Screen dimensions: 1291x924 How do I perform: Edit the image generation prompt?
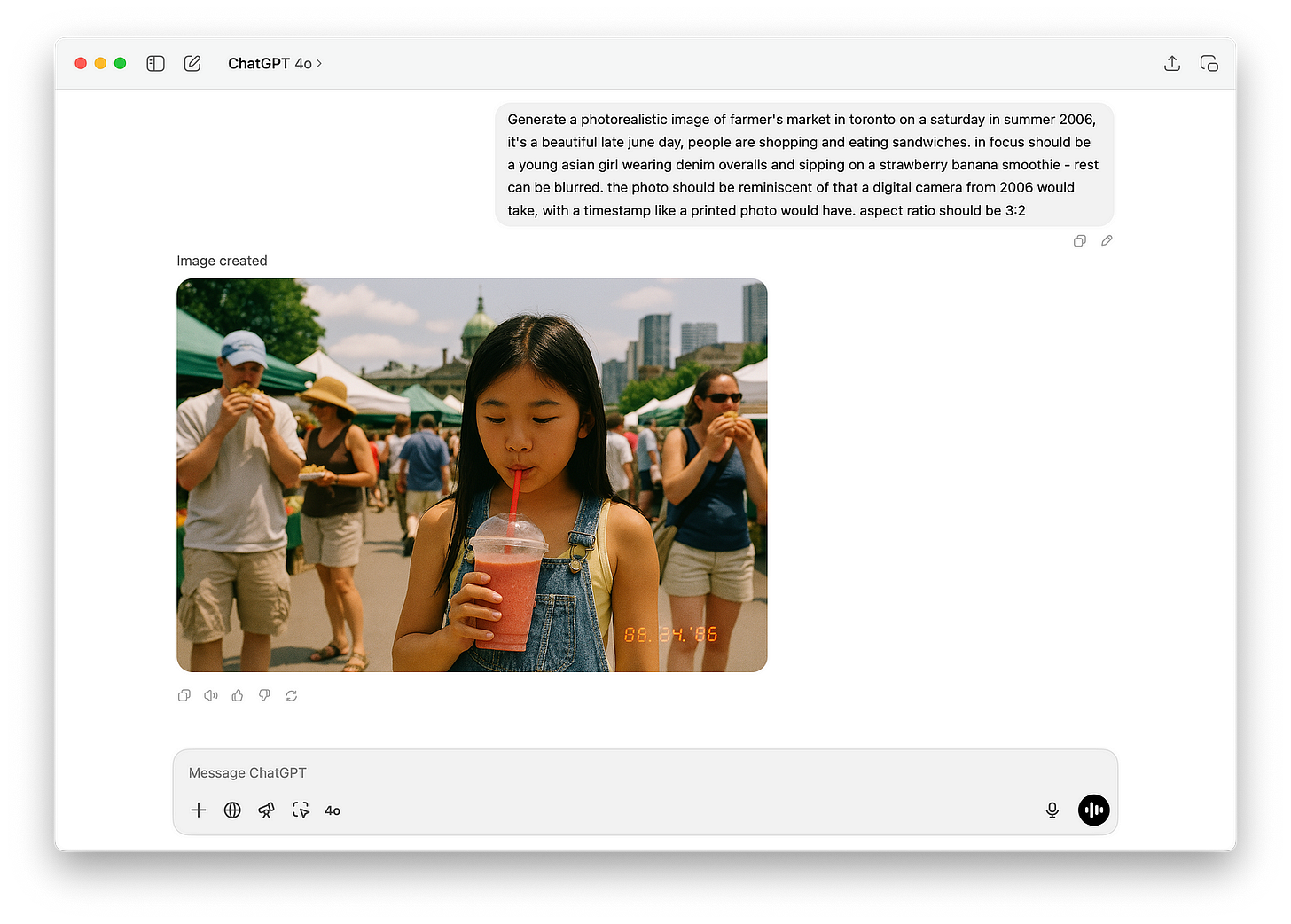(1106, 240)
